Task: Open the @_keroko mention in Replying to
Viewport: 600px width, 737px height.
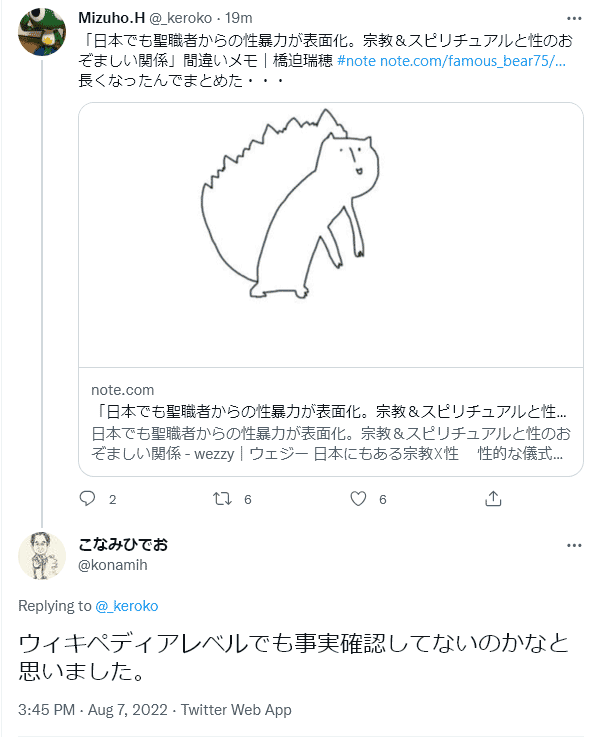Action: click(126, 606)
